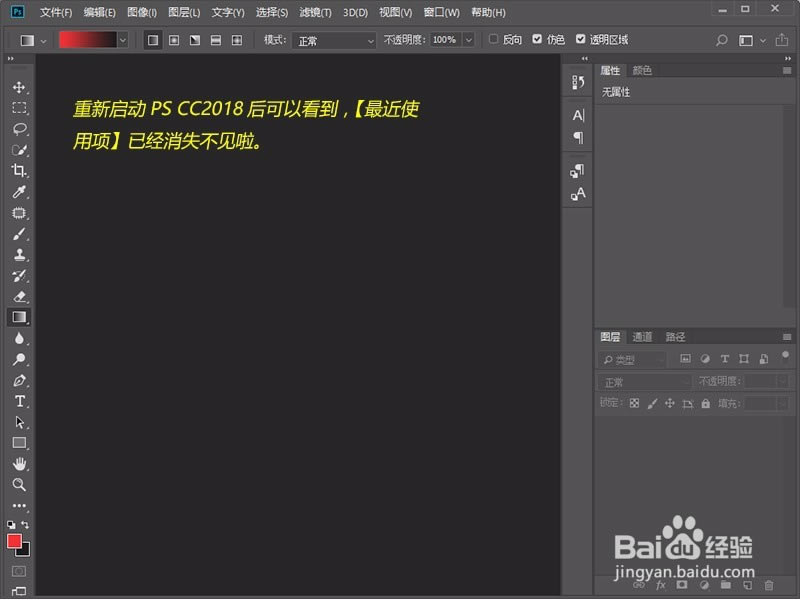This screenshot has height=600, width=800.
Task: Choose the Crop tool
Action: [x=18, y=171]
